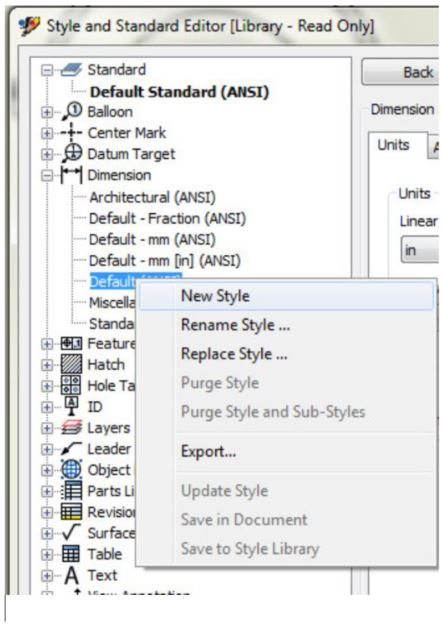Click the Leader arrow icon
This screenshot has width=442, height=624.
tap(72, 449)
